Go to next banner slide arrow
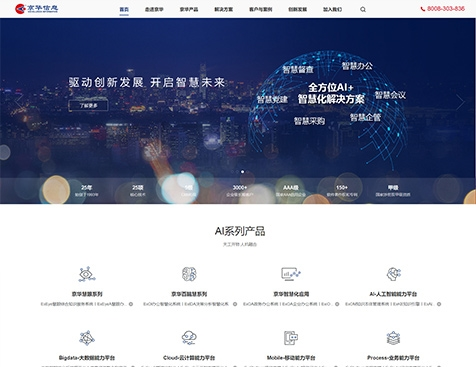Screen dimensions: 476x367 (x=460, y=102)
